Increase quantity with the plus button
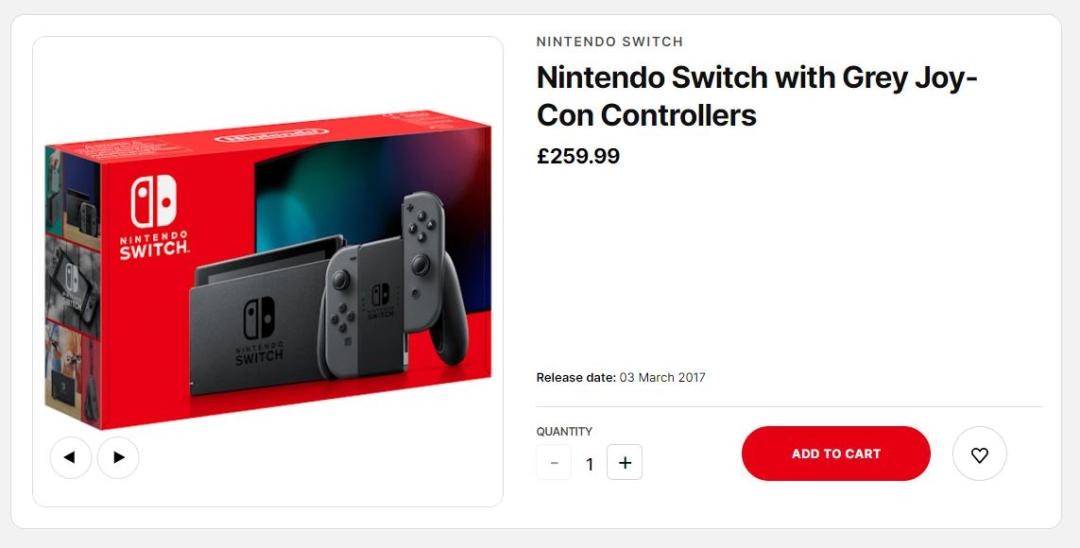Image resolution: width=1080 pixels, height=548 pixels. (x=625, y=463)
